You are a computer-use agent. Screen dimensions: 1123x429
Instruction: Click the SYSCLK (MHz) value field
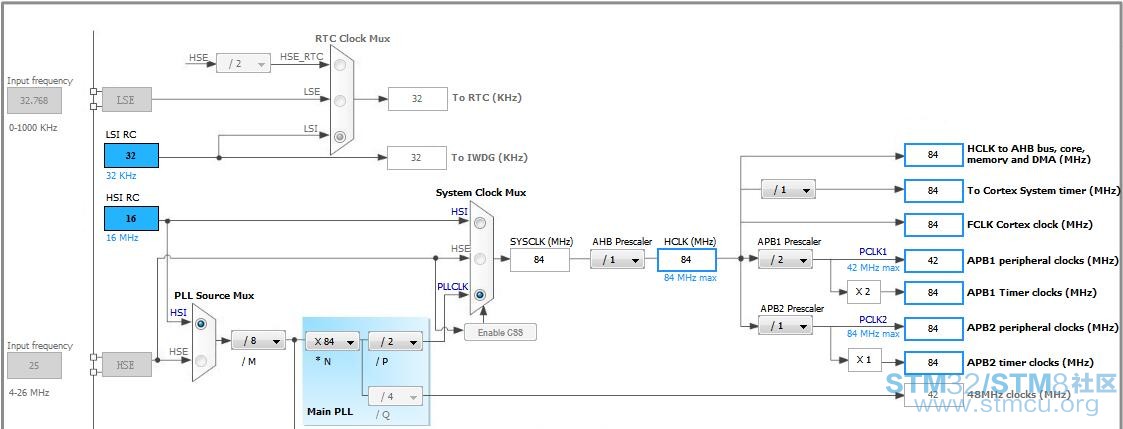[x=540, y=260]
